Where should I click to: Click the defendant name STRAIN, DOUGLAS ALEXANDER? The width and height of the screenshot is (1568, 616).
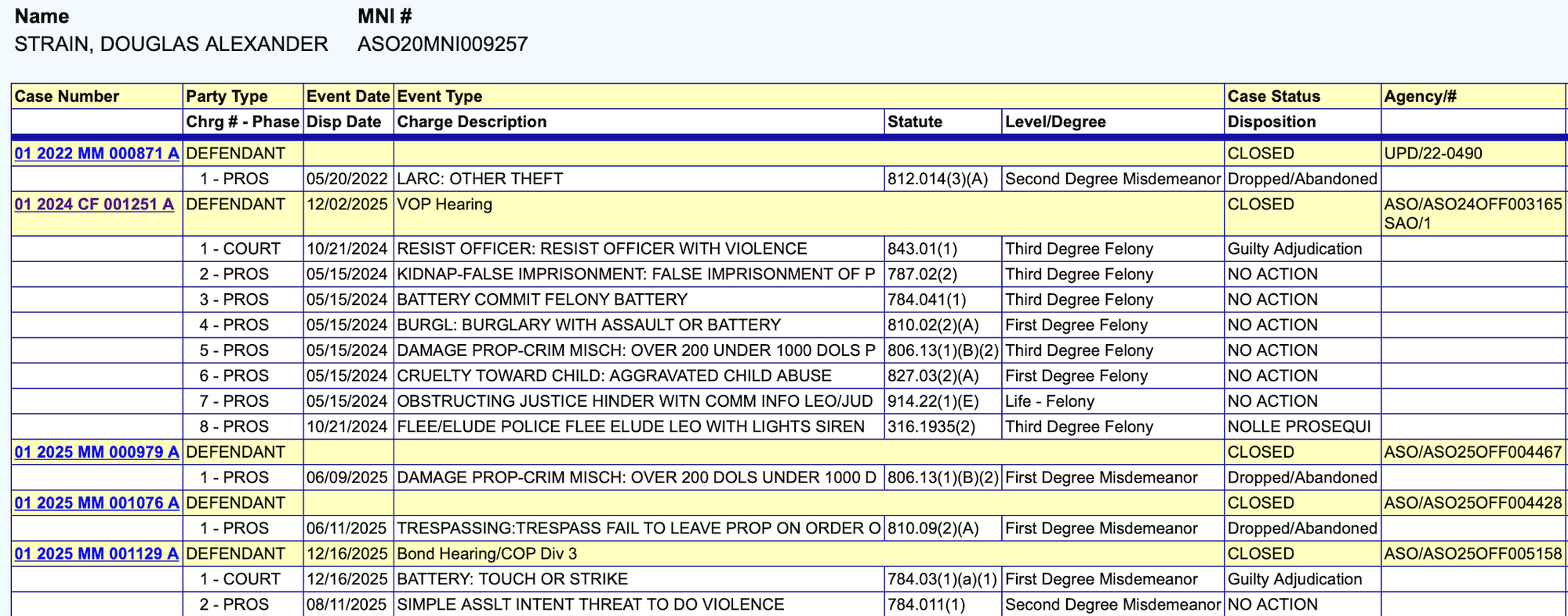point(171,44)
